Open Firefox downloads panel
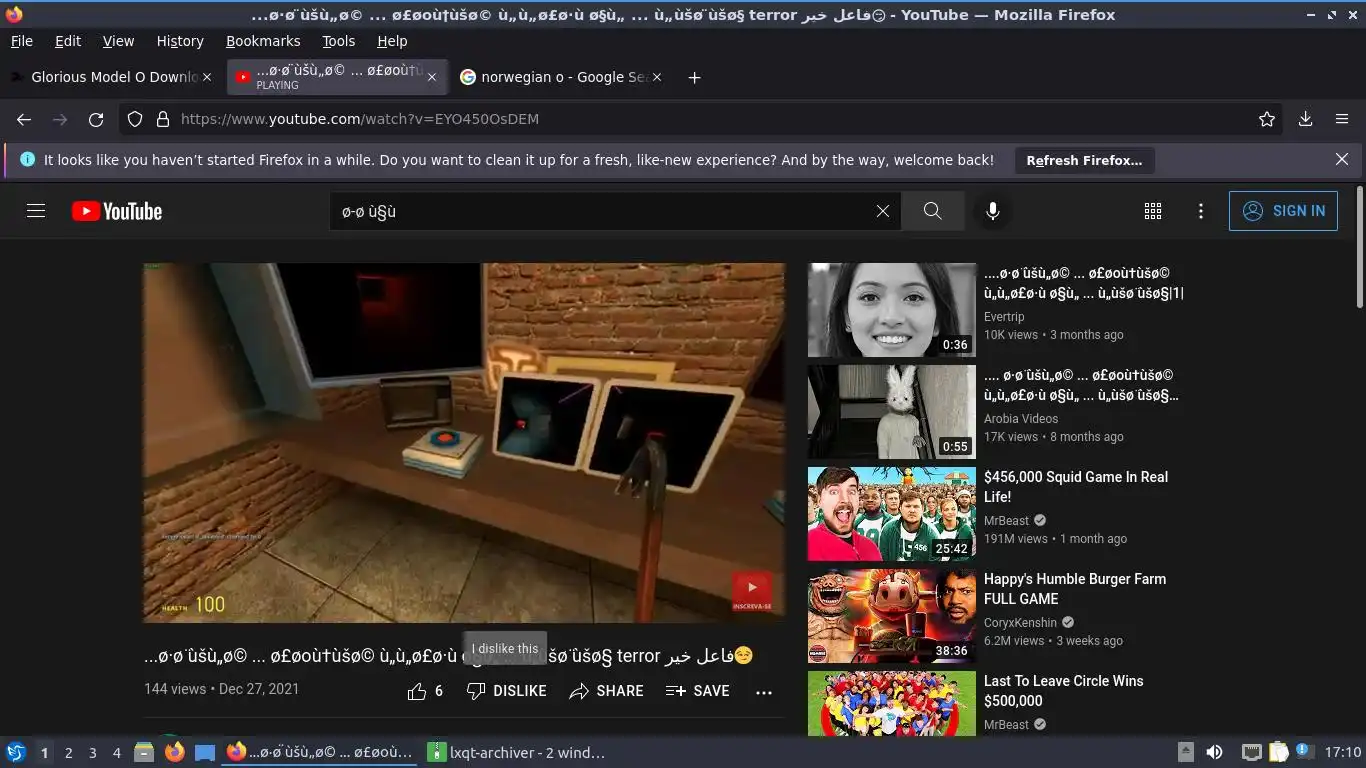 coord(1305,119)
